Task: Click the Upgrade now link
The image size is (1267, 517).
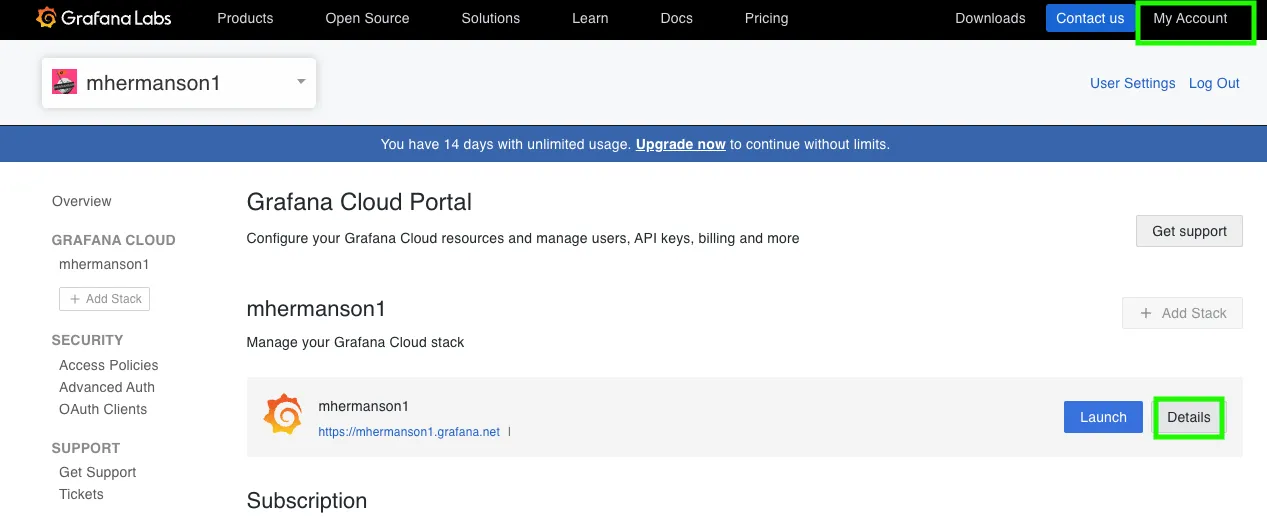Action: pos(681,144)
